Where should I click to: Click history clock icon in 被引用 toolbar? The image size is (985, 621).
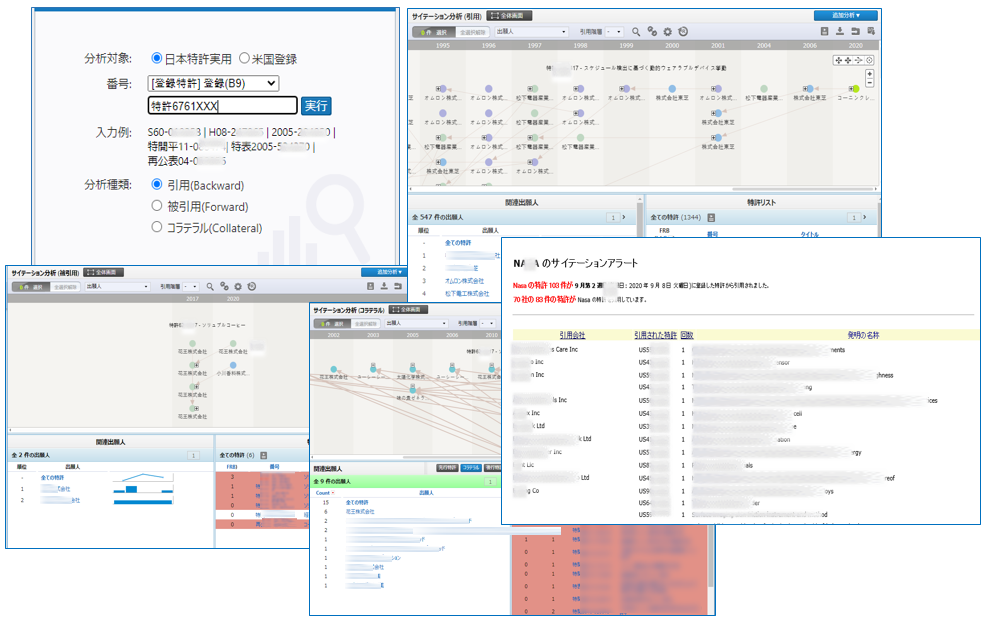point(252,286)
